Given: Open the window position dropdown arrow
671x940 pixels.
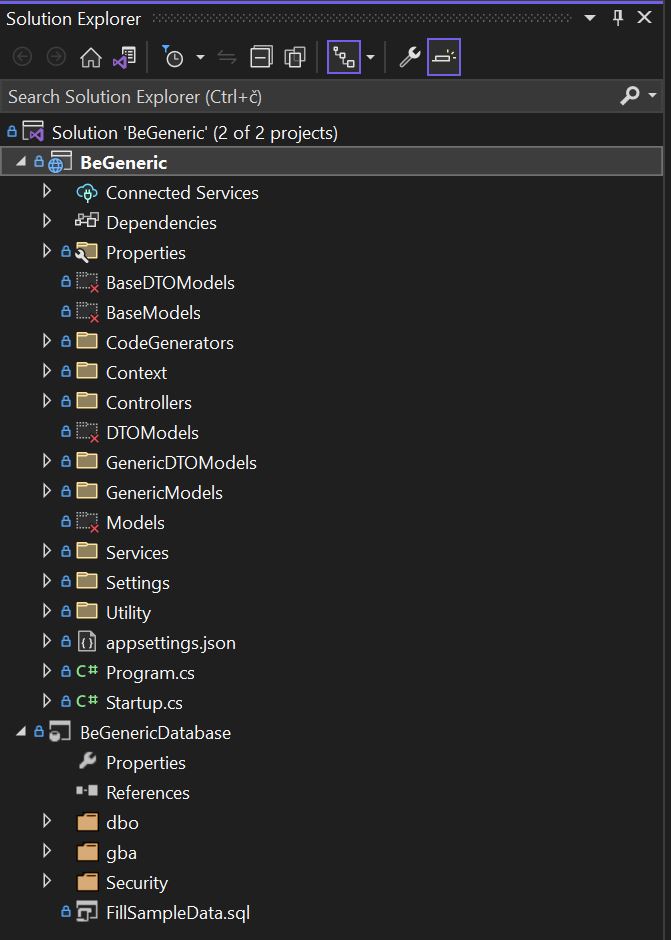Looking at the screenshot, I should (589, 18).
